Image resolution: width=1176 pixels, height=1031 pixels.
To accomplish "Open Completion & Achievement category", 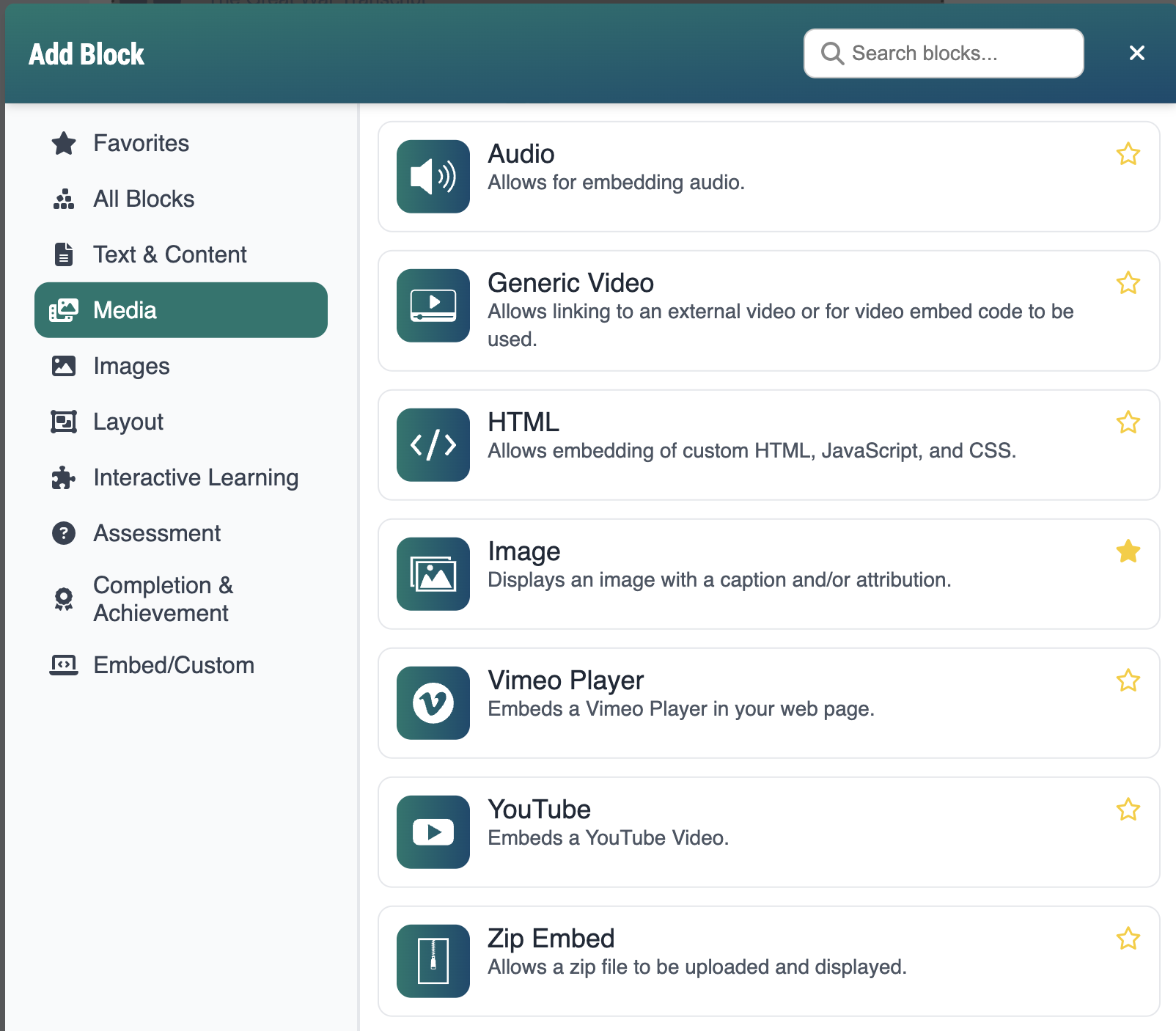I will 181,599.
